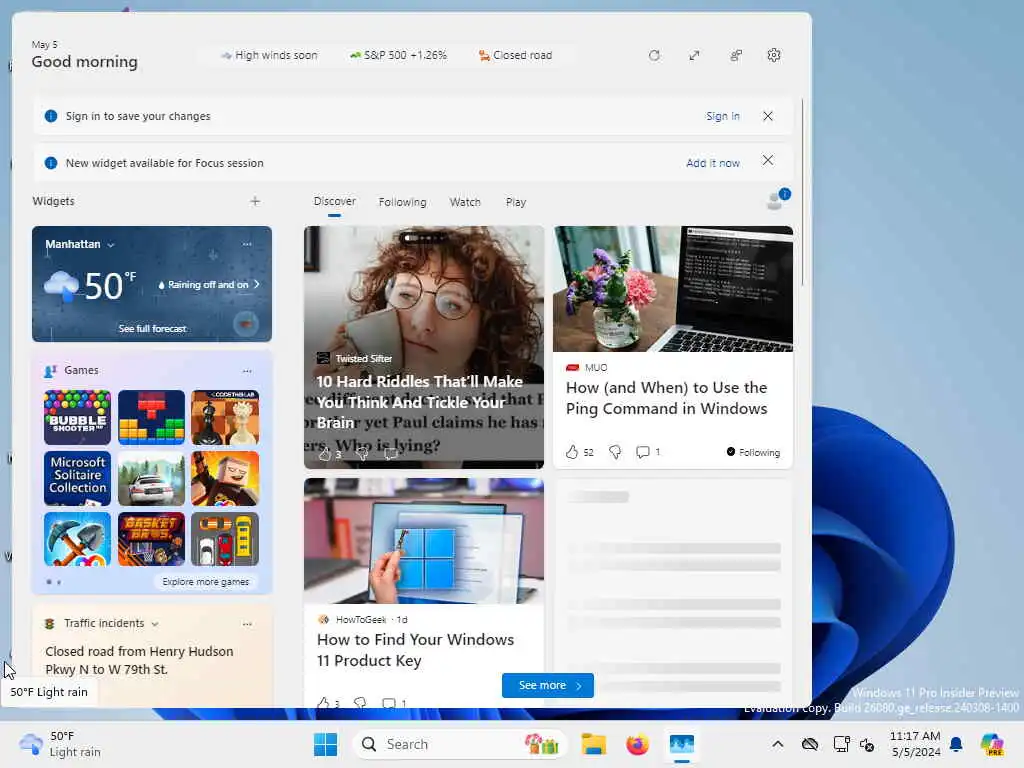The width and height of the screenshot is (1024, 768).
Task: Toggle Following status on MUO article
Action: coord(753,452)
